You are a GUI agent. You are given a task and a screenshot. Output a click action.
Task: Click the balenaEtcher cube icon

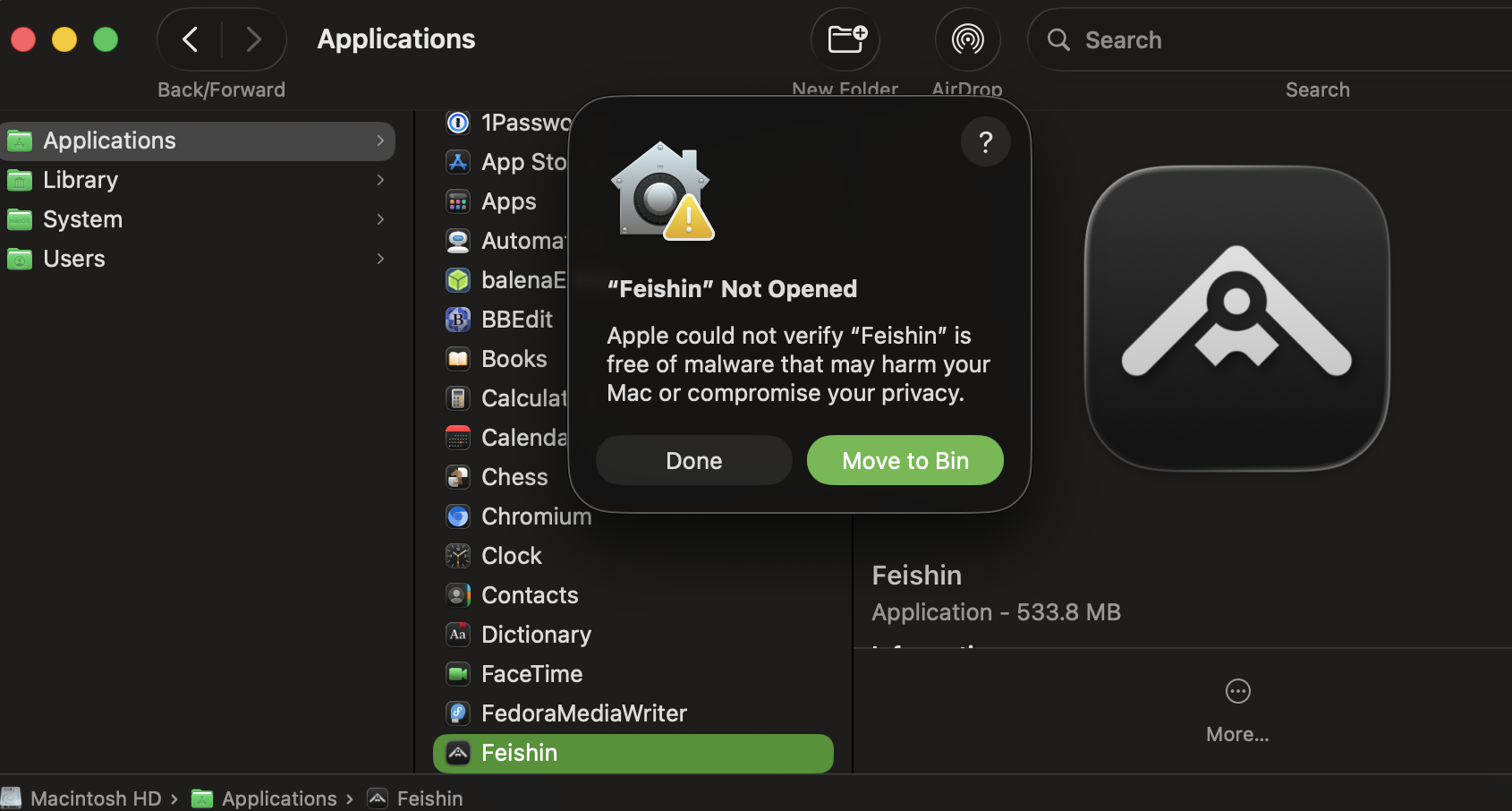coord(458,280)
